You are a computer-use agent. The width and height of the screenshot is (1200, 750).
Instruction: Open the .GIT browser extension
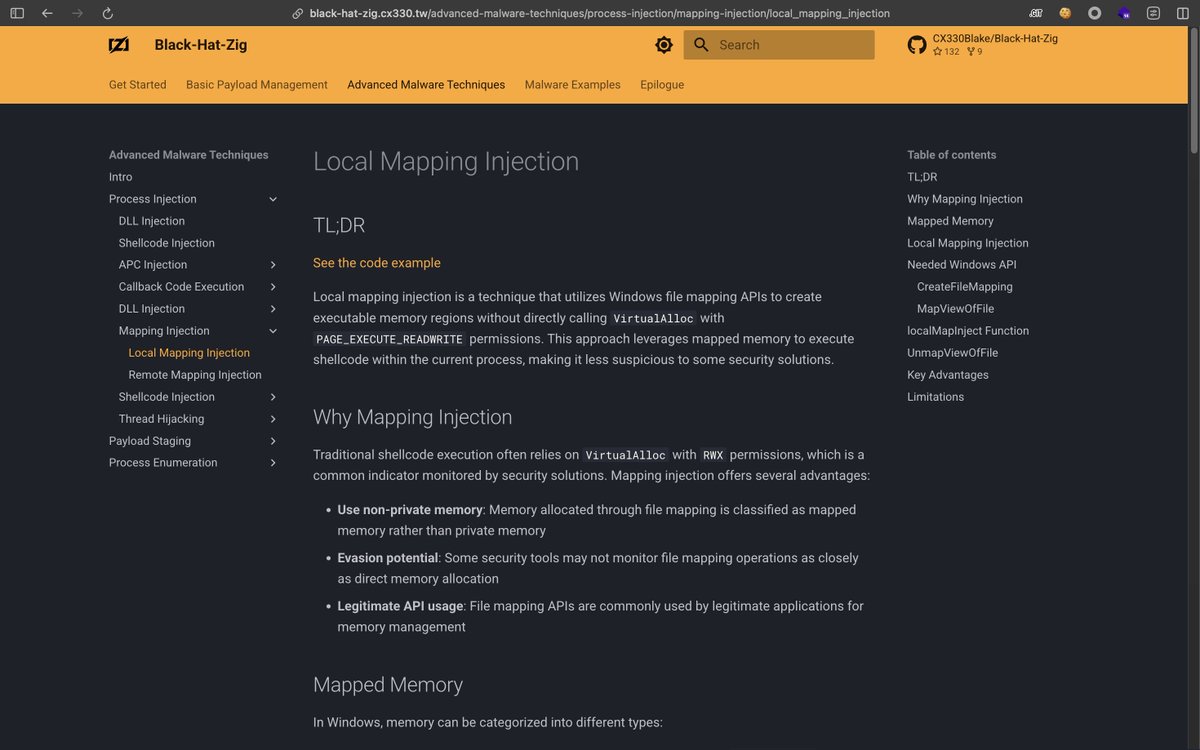1036,13
